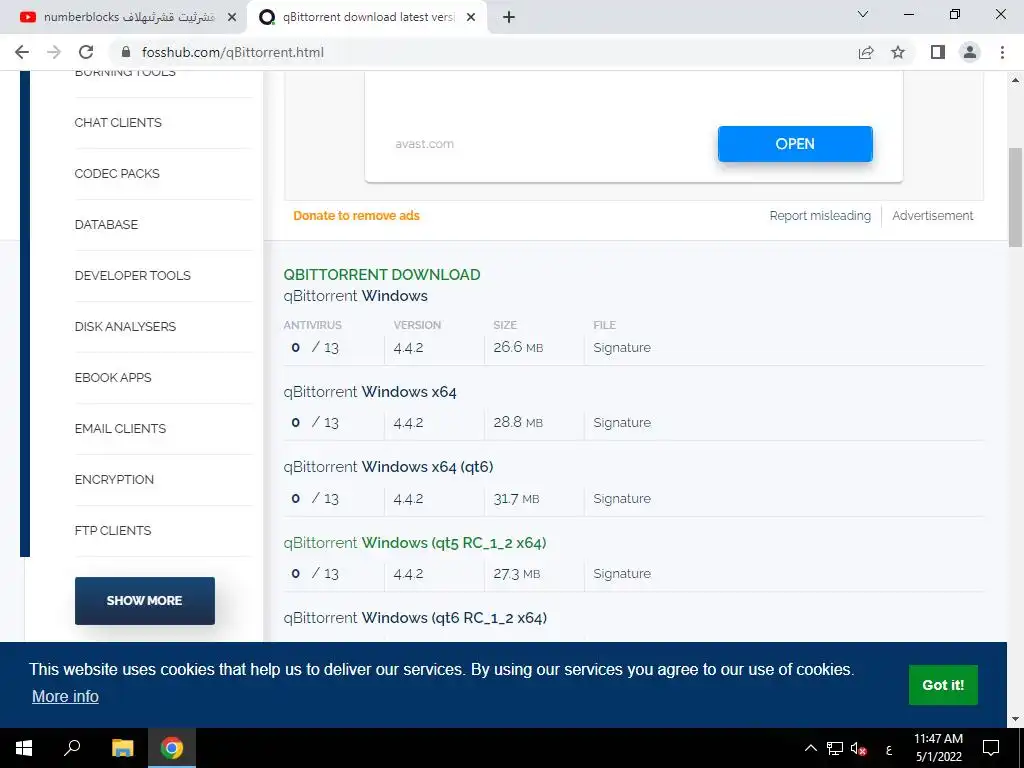Download qBittorrent Windows (qt6 RC_1_2 x64)
The image size is (1024, 768).
coord(415,618)
